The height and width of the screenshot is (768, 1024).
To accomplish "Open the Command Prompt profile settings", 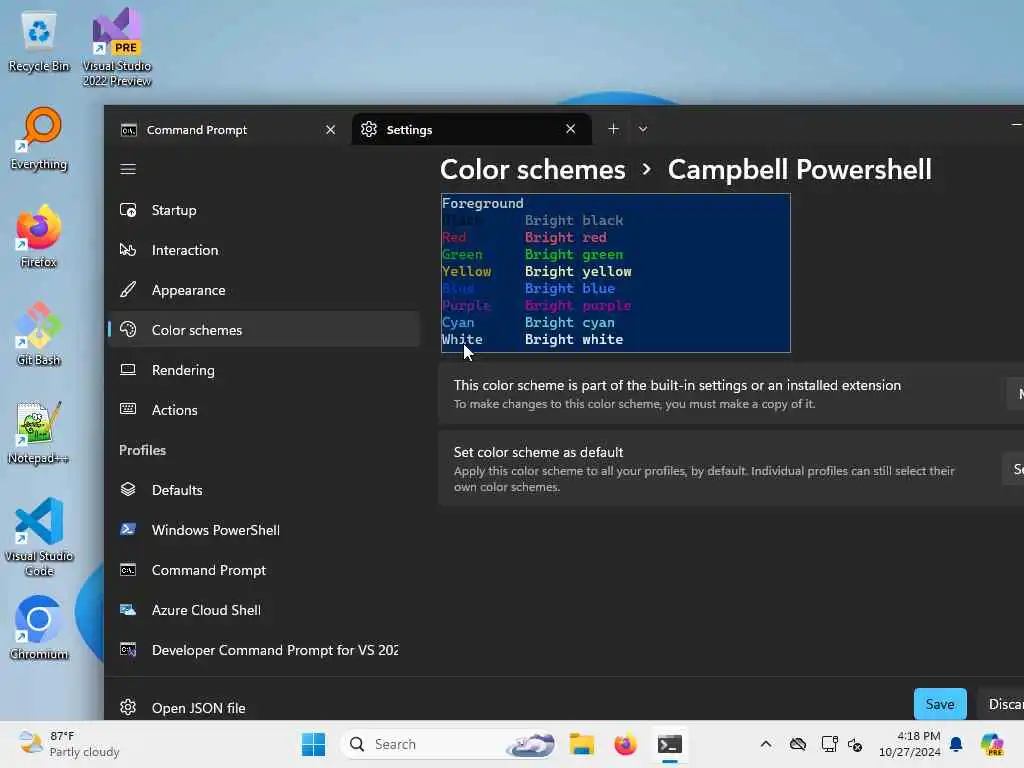I will 264,570.
